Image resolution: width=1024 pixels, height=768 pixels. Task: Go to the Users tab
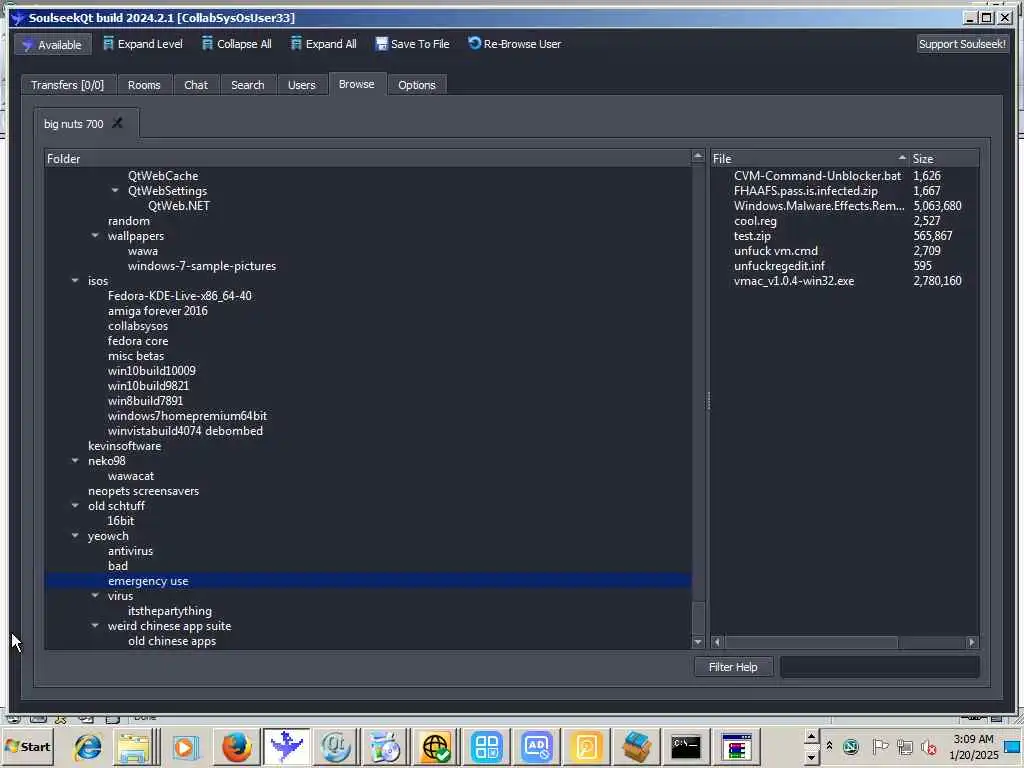[302, 85]
